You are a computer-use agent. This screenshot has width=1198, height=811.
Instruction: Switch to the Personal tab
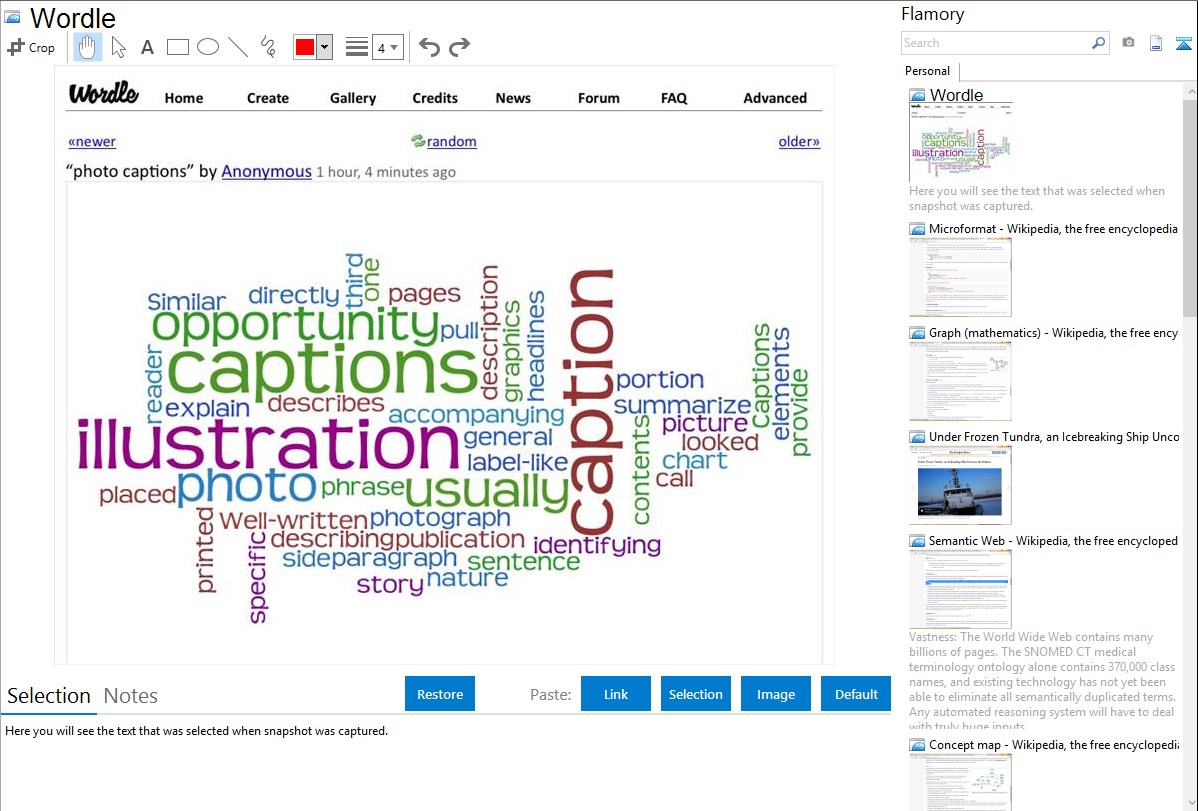click(x=927, y=71)
